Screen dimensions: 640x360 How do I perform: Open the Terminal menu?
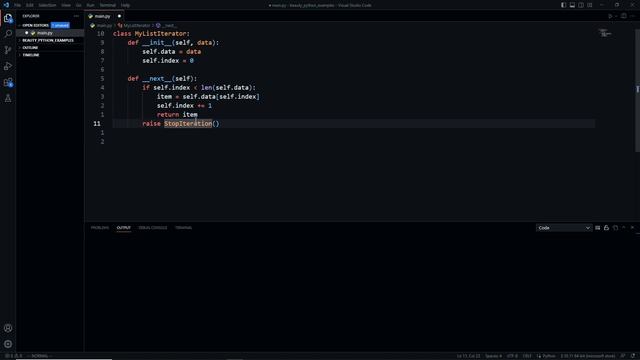point(108,5)
